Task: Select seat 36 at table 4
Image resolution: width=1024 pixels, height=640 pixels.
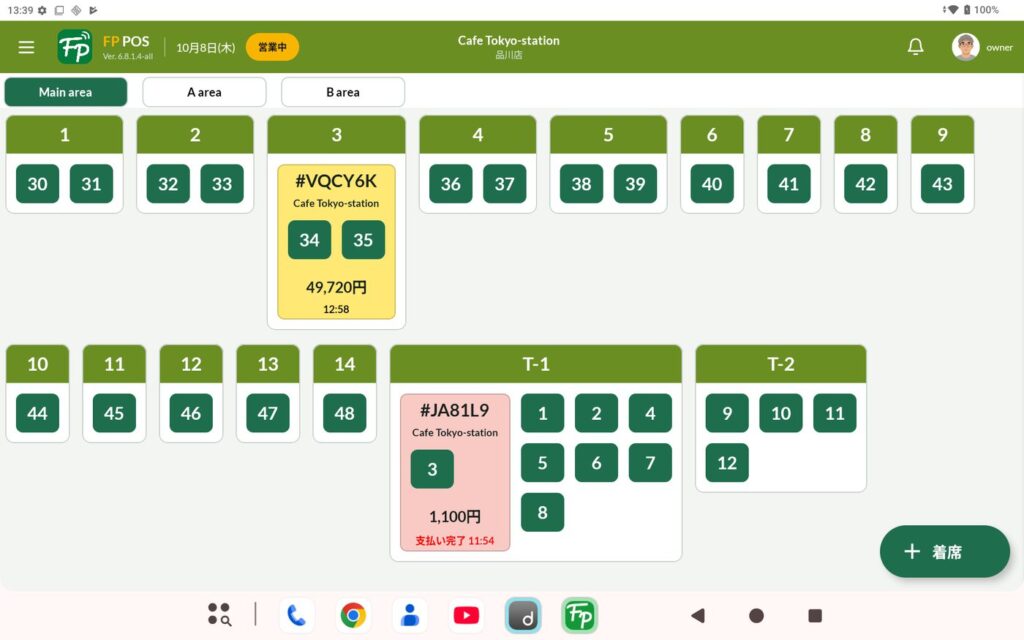Action: click(451, 184)
